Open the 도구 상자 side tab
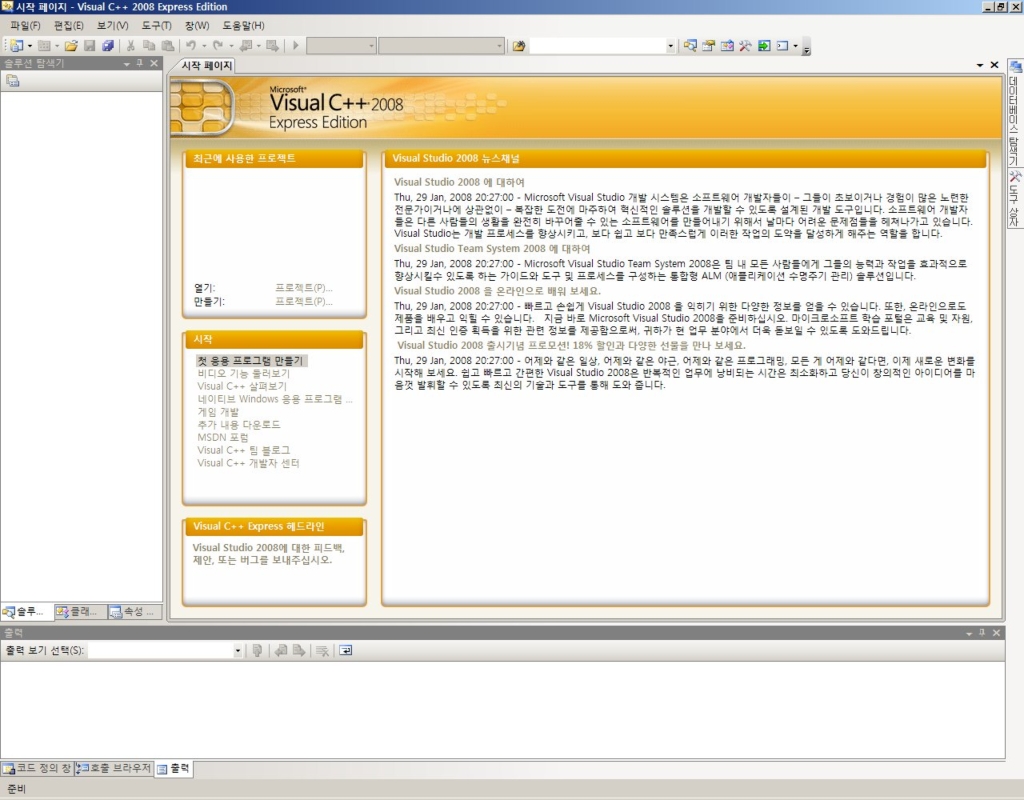Image resolution: width=1024 pixels, height=800 pixels. pos(1014,199)
